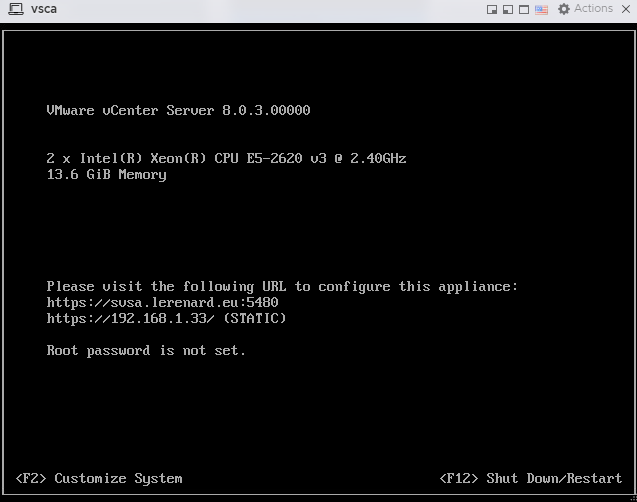Click the full-window console layout icon

(x=524, y=9)
